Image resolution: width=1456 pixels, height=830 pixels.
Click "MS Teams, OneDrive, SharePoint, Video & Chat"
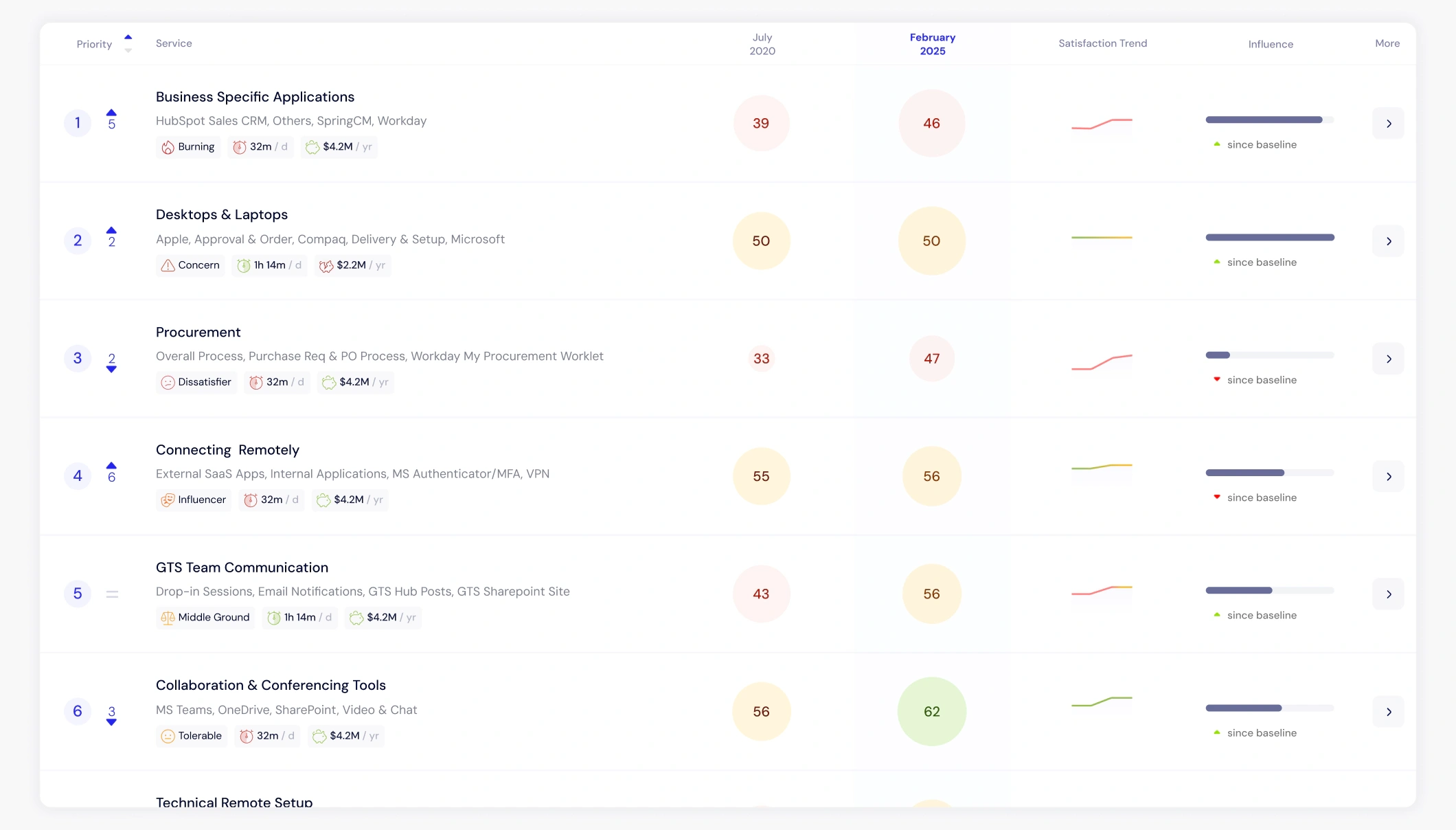[286, 710]
